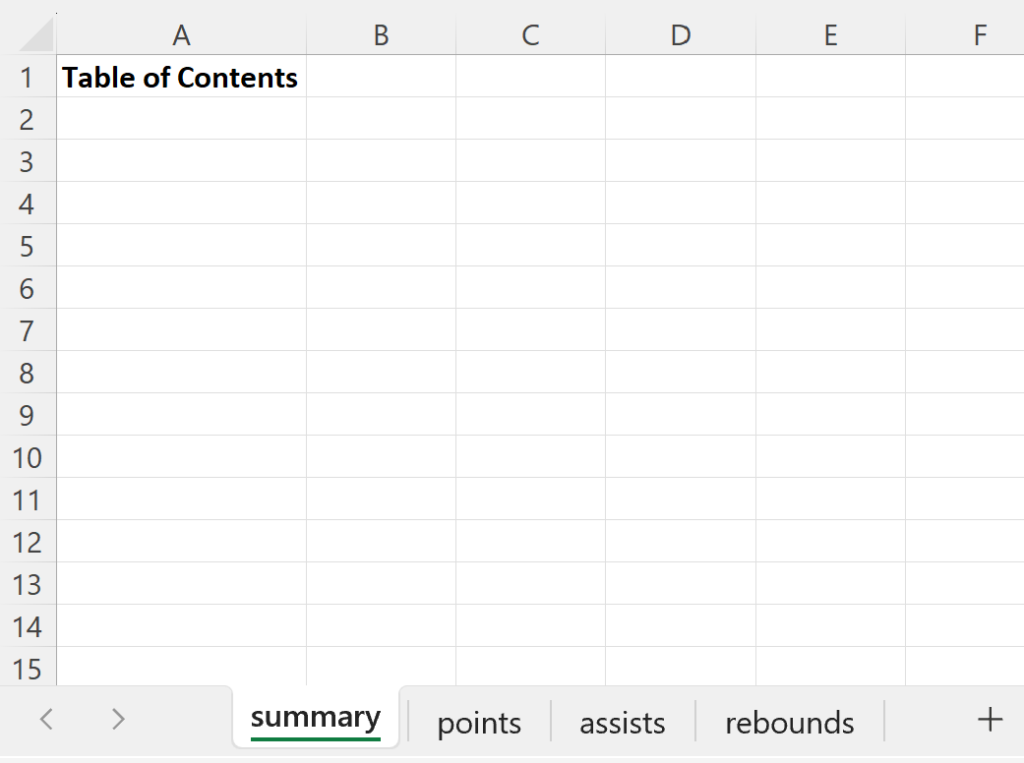Select column E header
This screenshot has height=763, width=1024.
click(830, 35)
